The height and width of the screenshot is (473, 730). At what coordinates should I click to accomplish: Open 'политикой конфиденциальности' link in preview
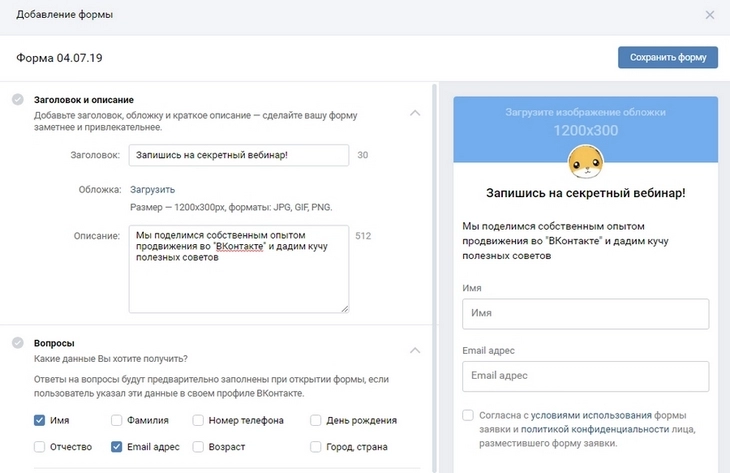[595, 429]
